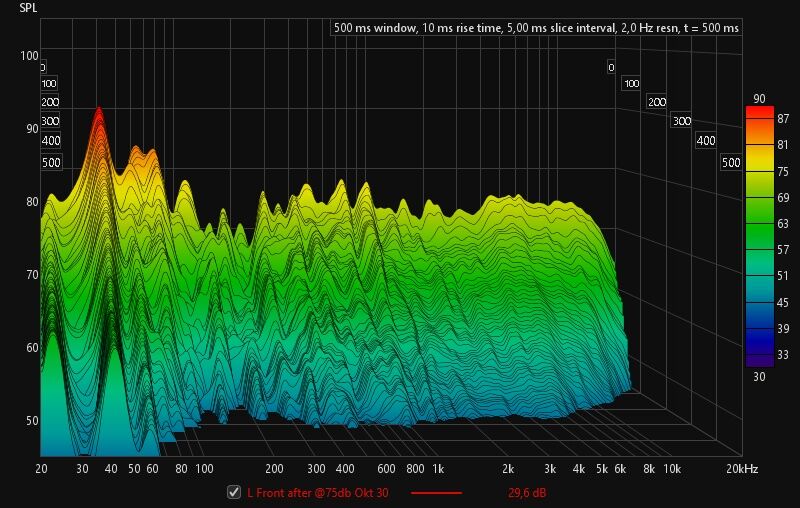This screenshot has height=508, width=800.
Task: Click the boxed 0 time label on the right
Action: pyautogui.click(x=611, y=67)
